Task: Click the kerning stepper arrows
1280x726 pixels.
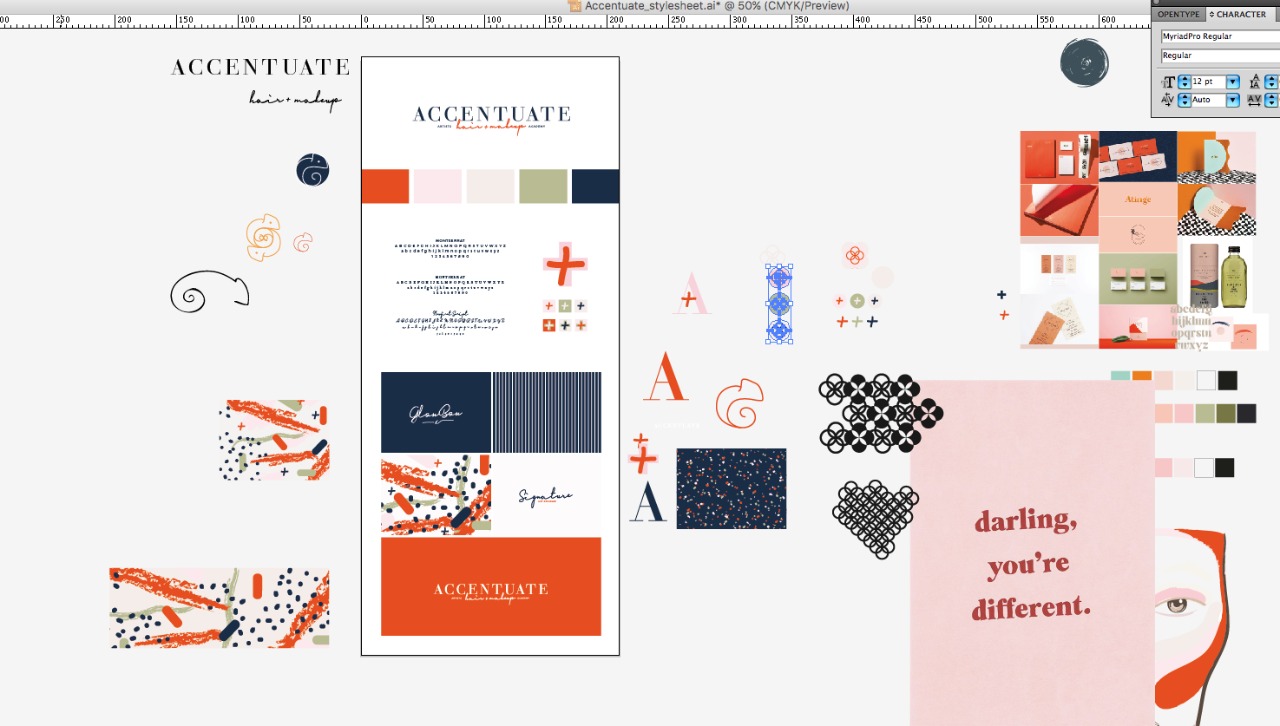Action: (1184, 100)
